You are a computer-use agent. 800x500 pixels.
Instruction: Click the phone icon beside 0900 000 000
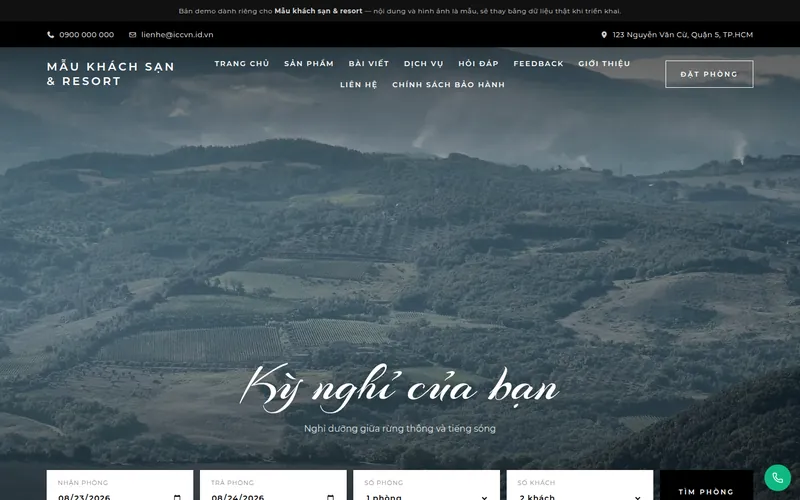[51, 35]
